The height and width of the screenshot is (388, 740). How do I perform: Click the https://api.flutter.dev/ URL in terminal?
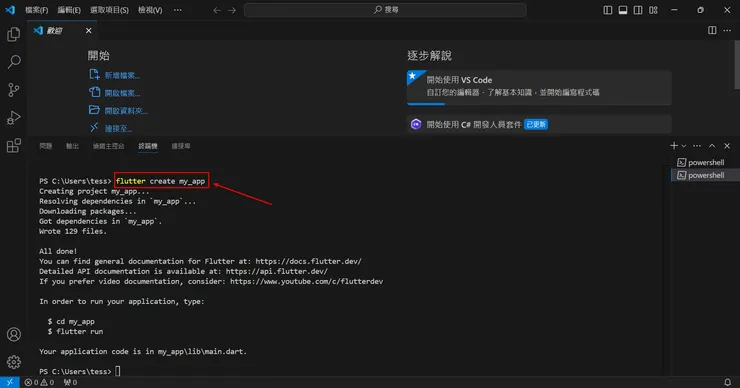click(277, 271)
